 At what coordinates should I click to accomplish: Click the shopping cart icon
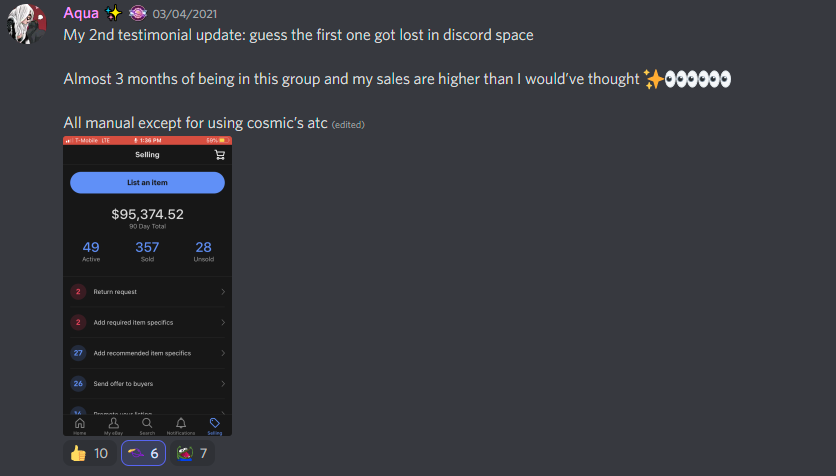[219, 155]
